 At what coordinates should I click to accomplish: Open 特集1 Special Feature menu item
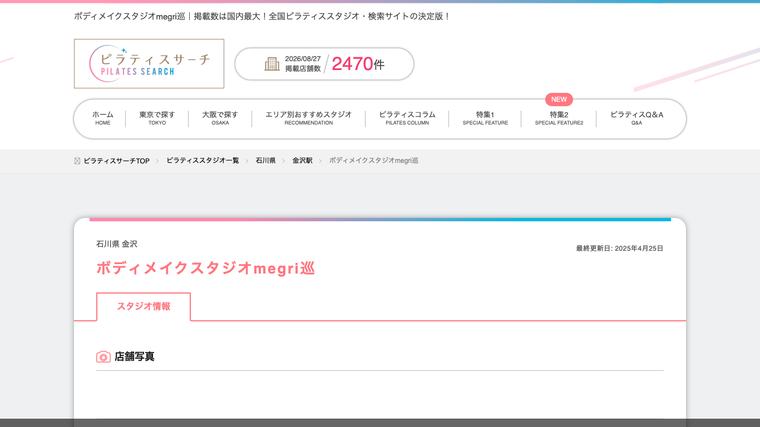coord(485,118)
